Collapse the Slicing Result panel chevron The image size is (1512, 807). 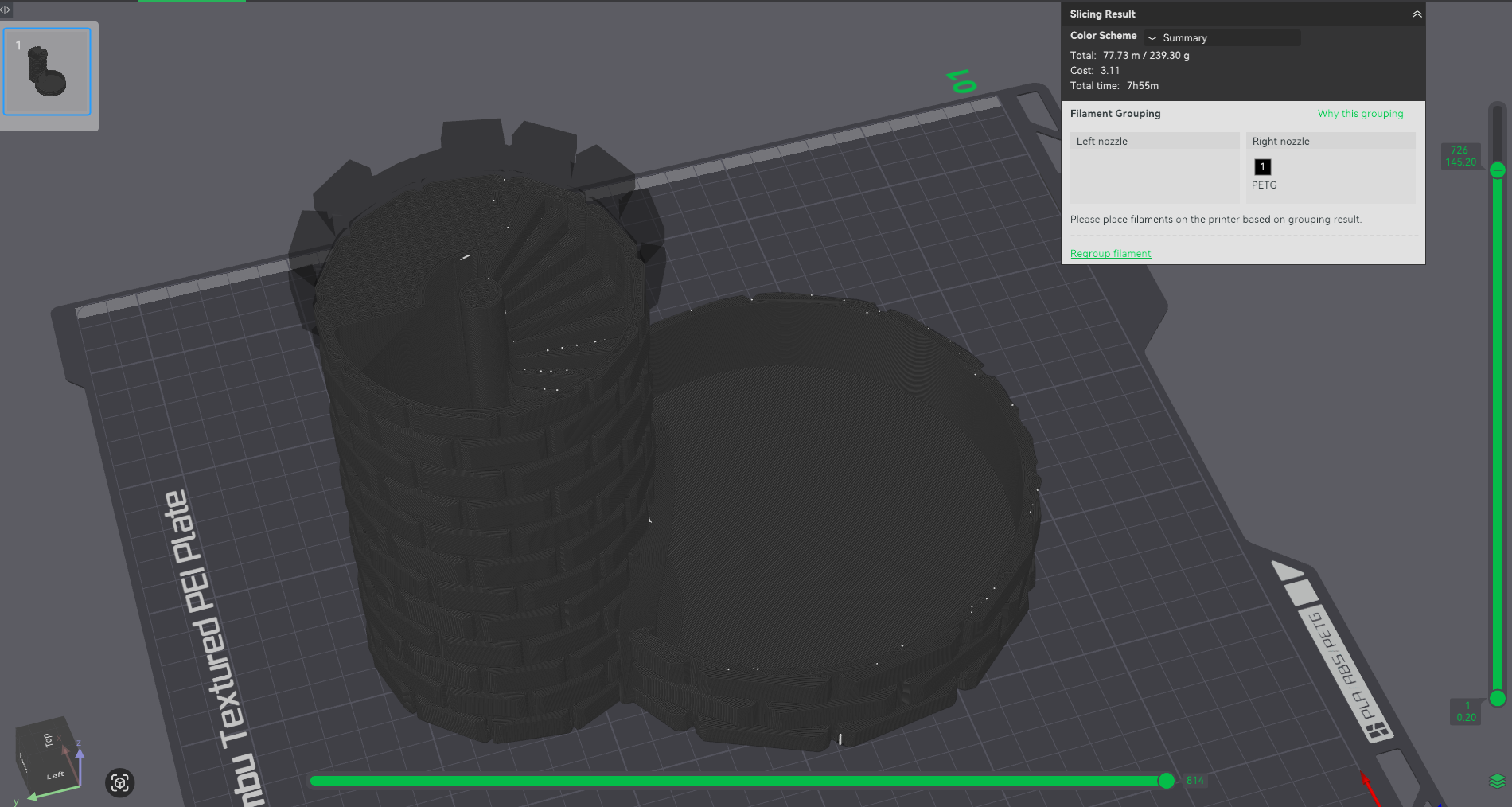(1417, 14)
